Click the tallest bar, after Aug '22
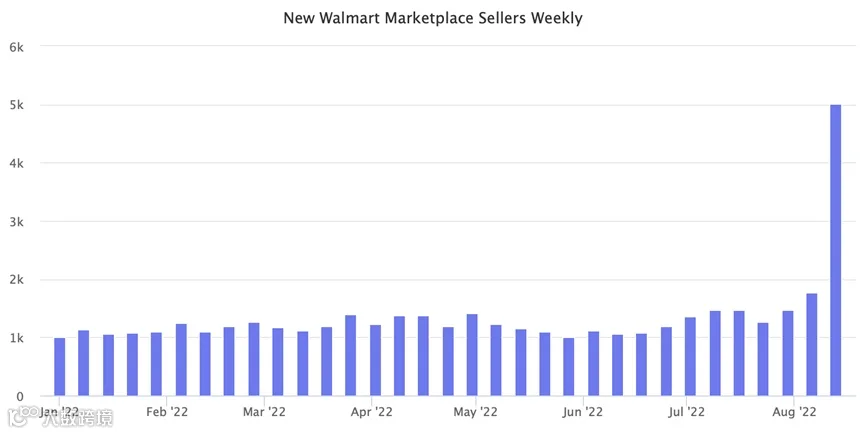865x434 pixels. click(835, 250)
